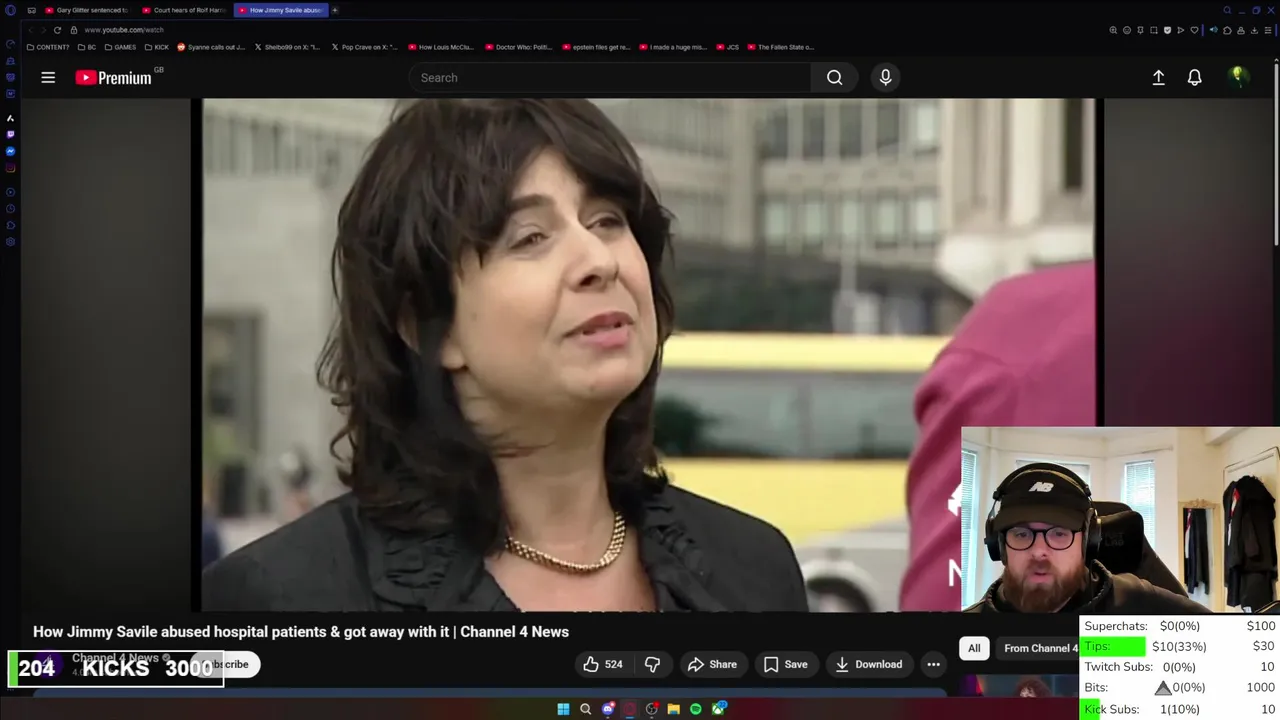The height and width of the screenshot is (720, 1280).
Task: Open the YouTube guide hamburger menu
Action: tap(48, 77)
